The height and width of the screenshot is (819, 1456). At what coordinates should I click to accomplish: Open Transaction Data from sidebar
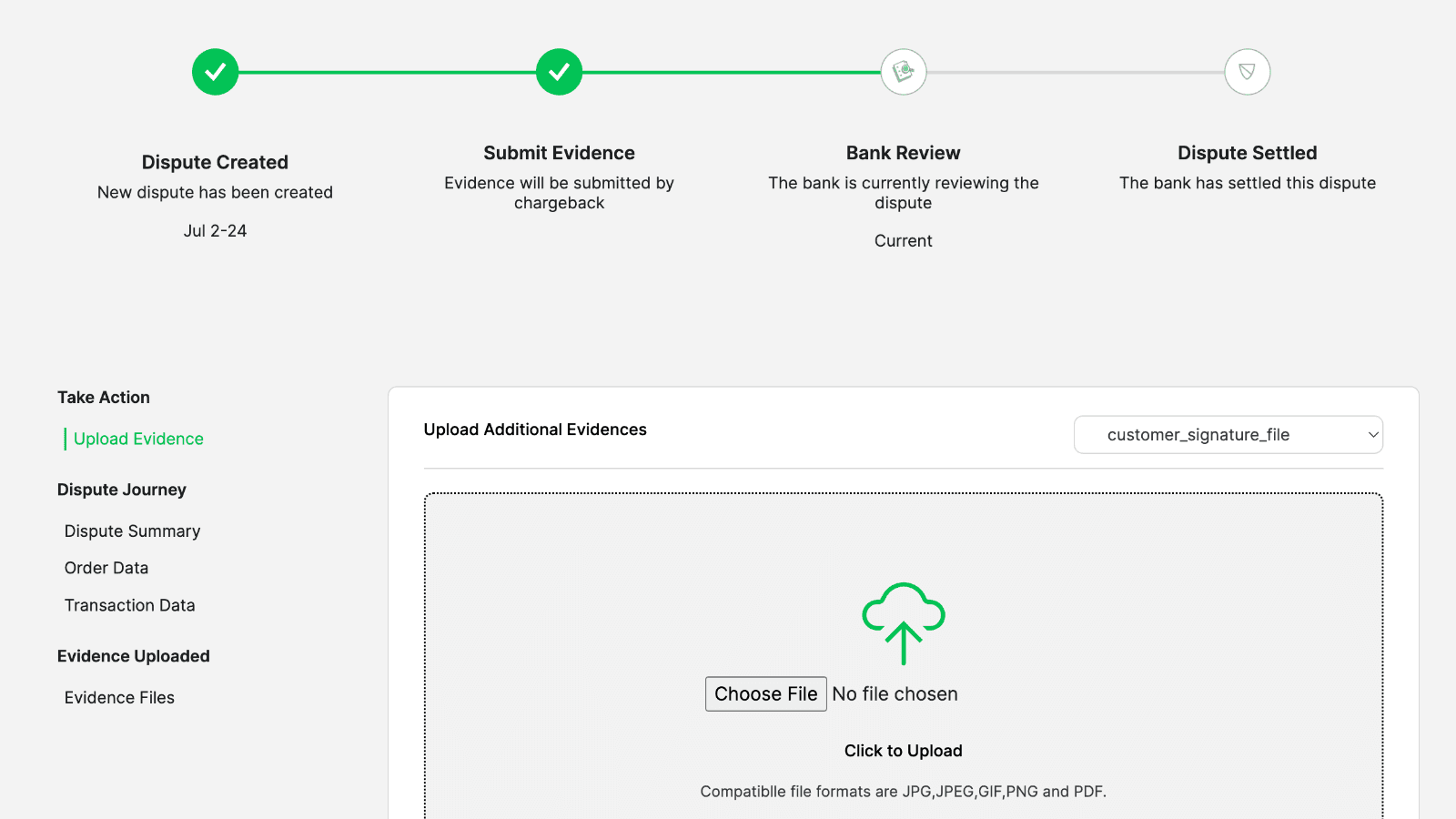click(129, 605)
